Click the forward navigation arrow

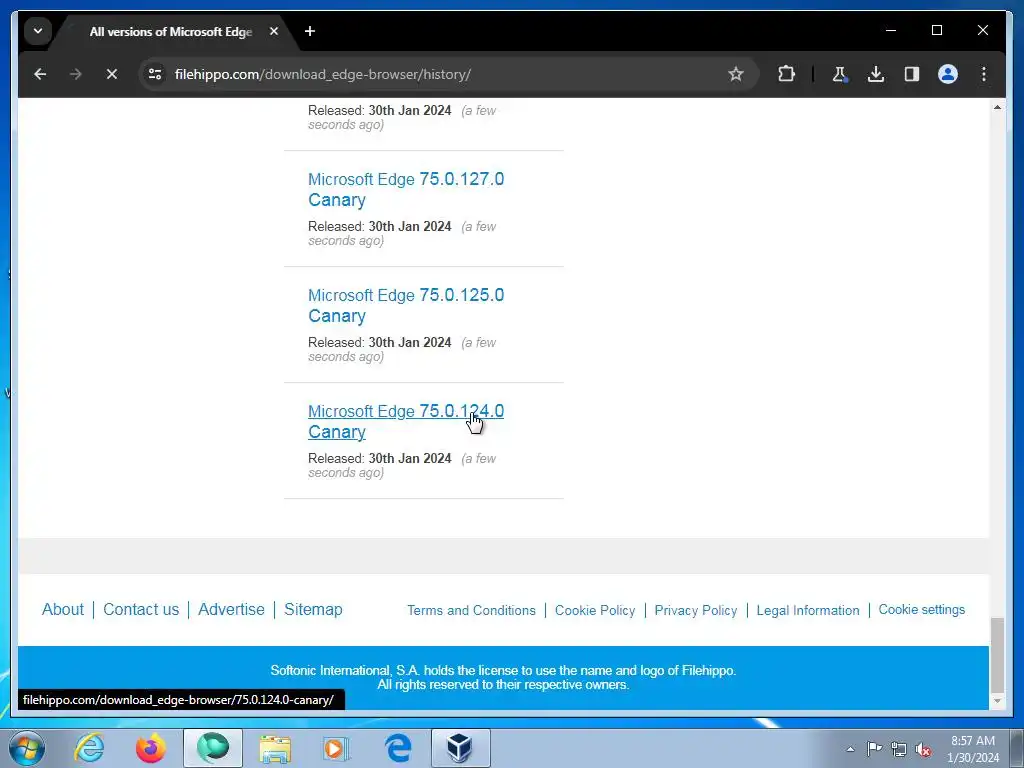pos(76,74)
